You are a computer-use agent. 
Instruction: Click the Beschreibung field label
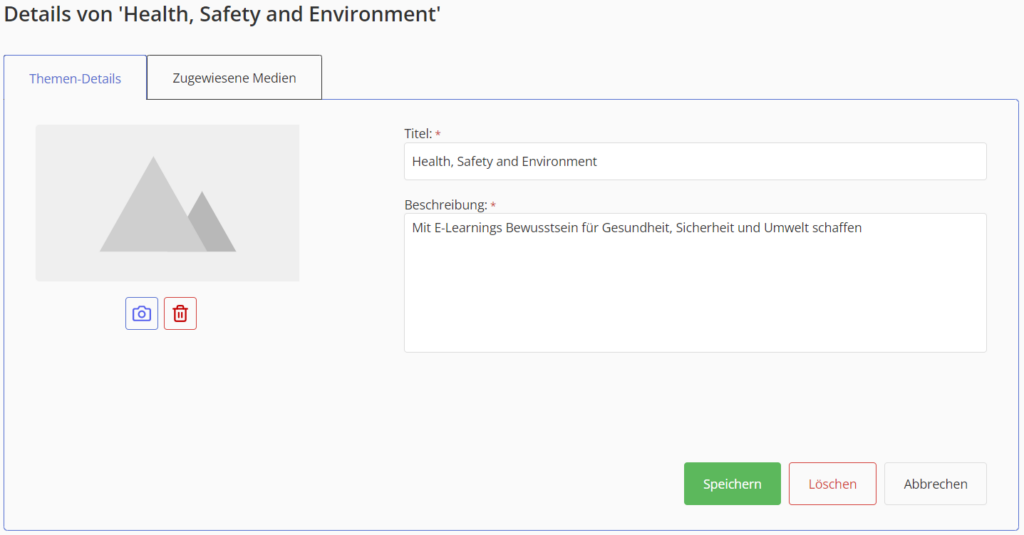point(445,204)
